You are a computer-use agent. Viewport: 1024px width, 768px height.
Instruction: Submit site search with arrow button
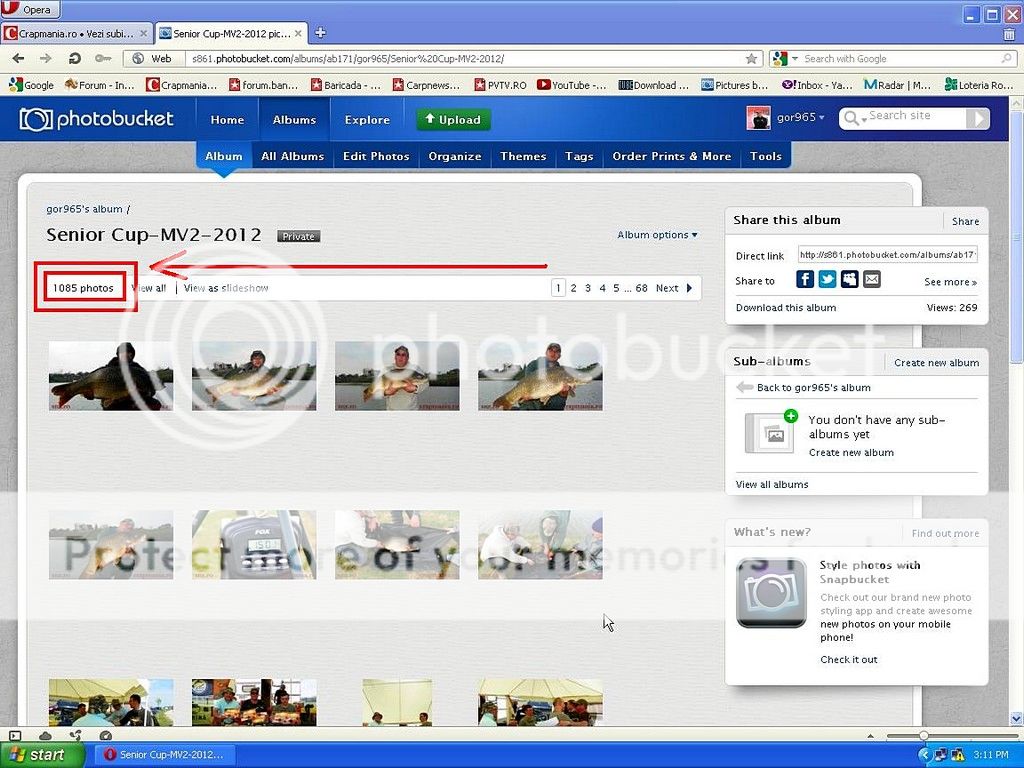(x=978, y=118)
